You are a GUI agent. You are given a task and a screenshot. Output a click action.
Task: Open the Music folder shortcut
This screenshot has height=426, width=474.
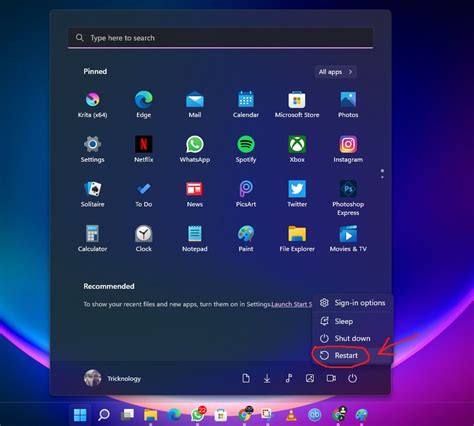coord(289,378)
